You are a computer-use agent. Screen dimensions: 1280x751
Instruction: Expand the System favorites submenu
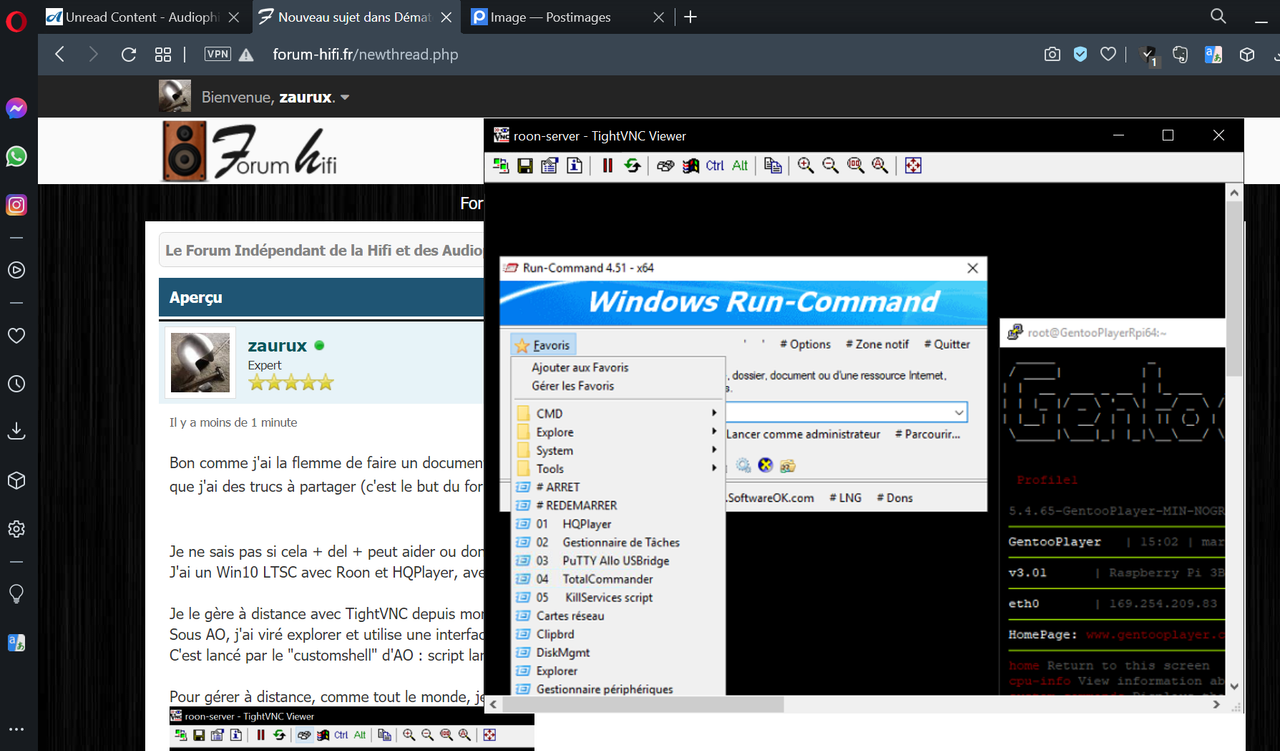click(x=617, y=450)
